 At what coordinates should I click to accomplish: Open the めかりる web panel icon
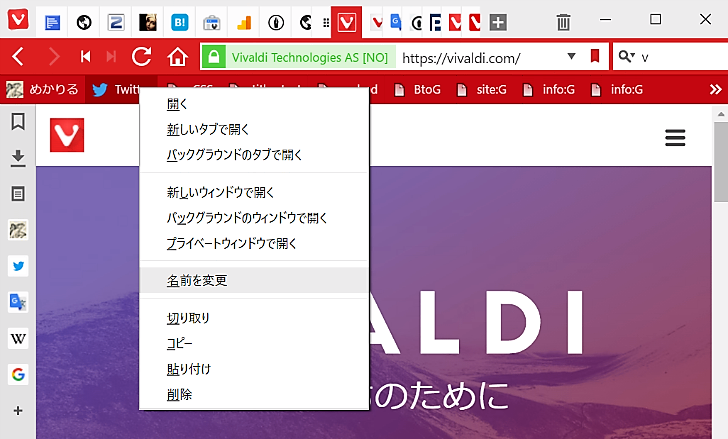click(x=18, y=230)
